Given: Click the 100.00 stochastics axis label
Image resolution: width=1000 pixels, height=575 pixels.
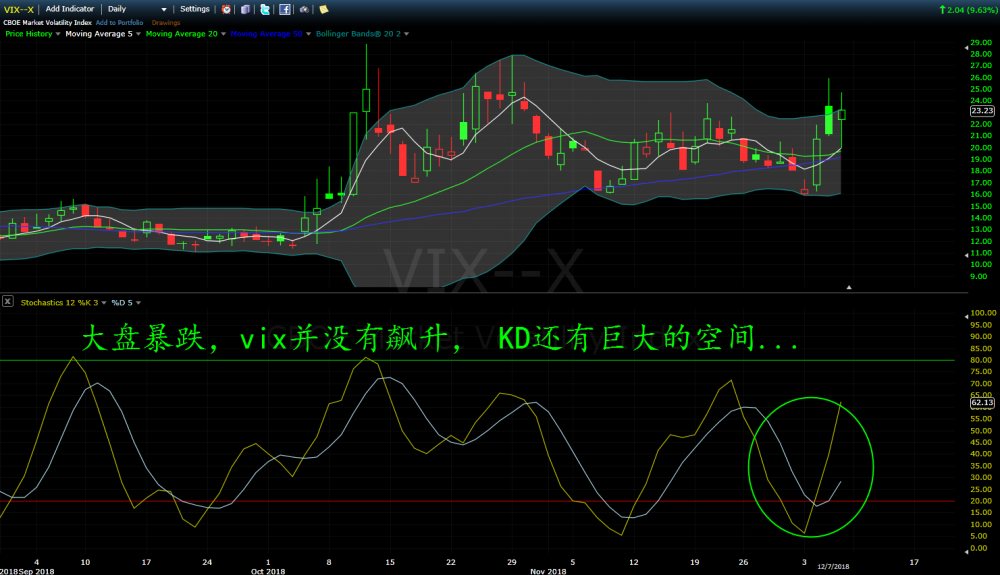Looking at the screenshot, I should (x=983, y=313).
